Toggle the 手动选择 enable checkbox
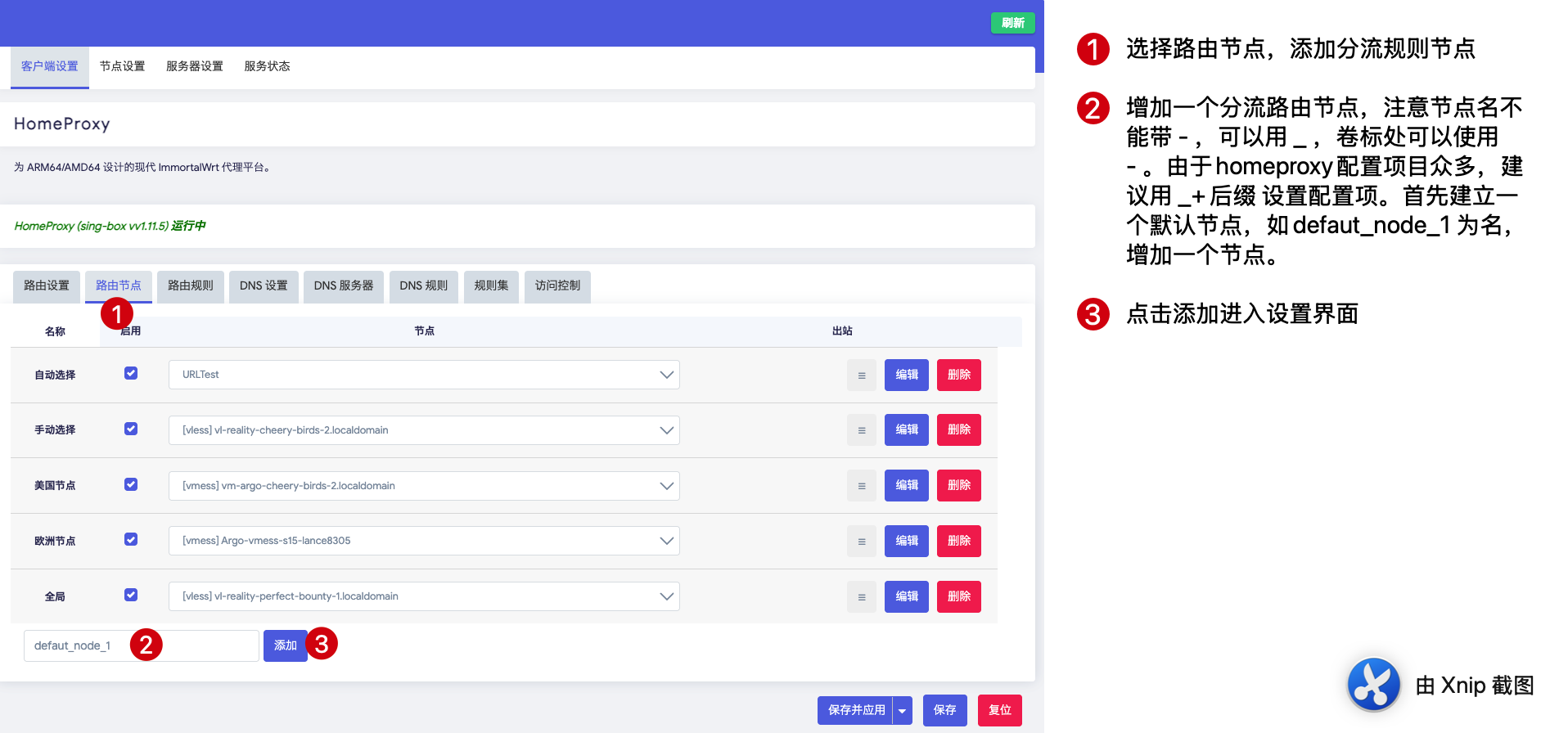The width and height of the screenshot is (1568, 733). click(x=131, y=429)
